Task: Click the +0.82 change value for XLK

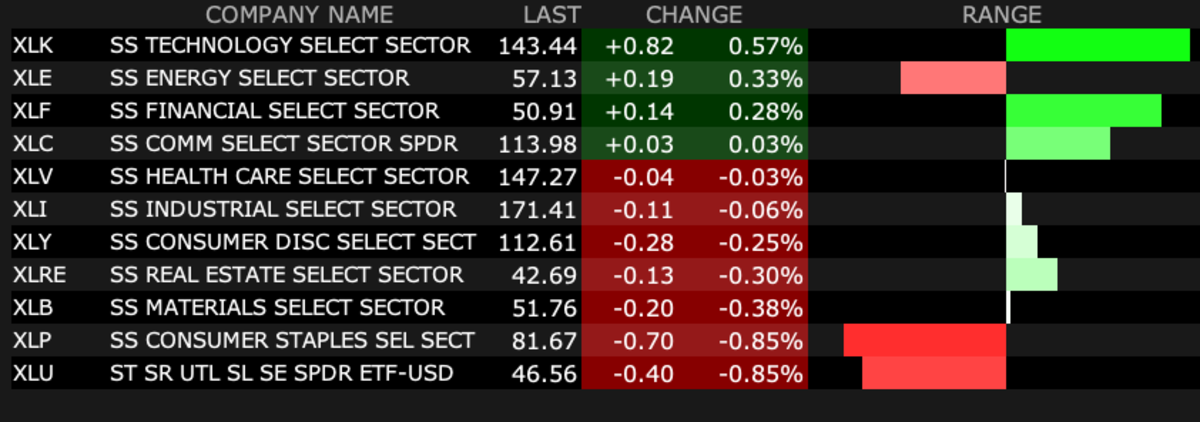Action: click(647, 45)
